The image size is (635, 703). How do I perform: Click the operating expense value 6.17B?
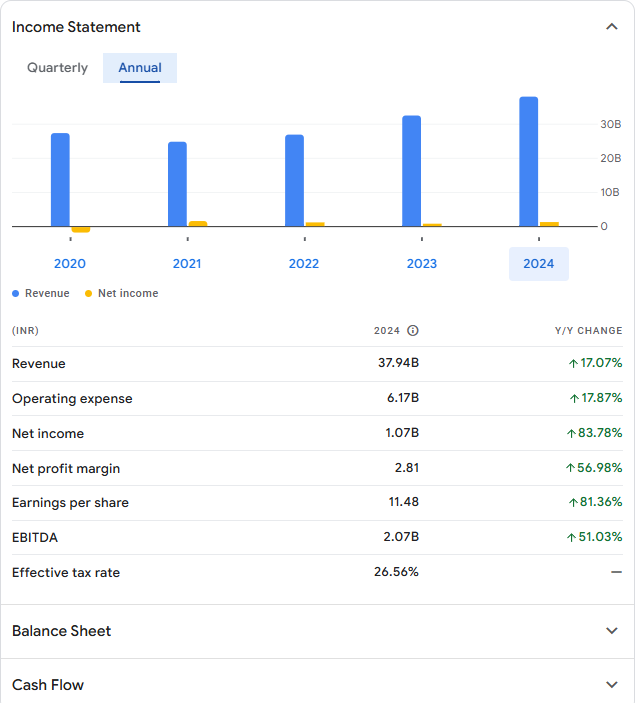403,398
